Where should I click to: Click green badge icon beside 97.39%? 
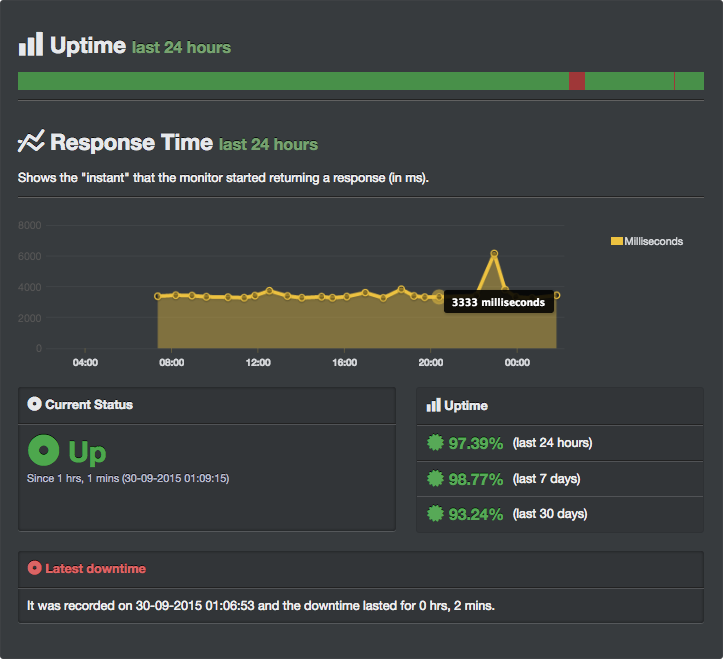point(435,443)
